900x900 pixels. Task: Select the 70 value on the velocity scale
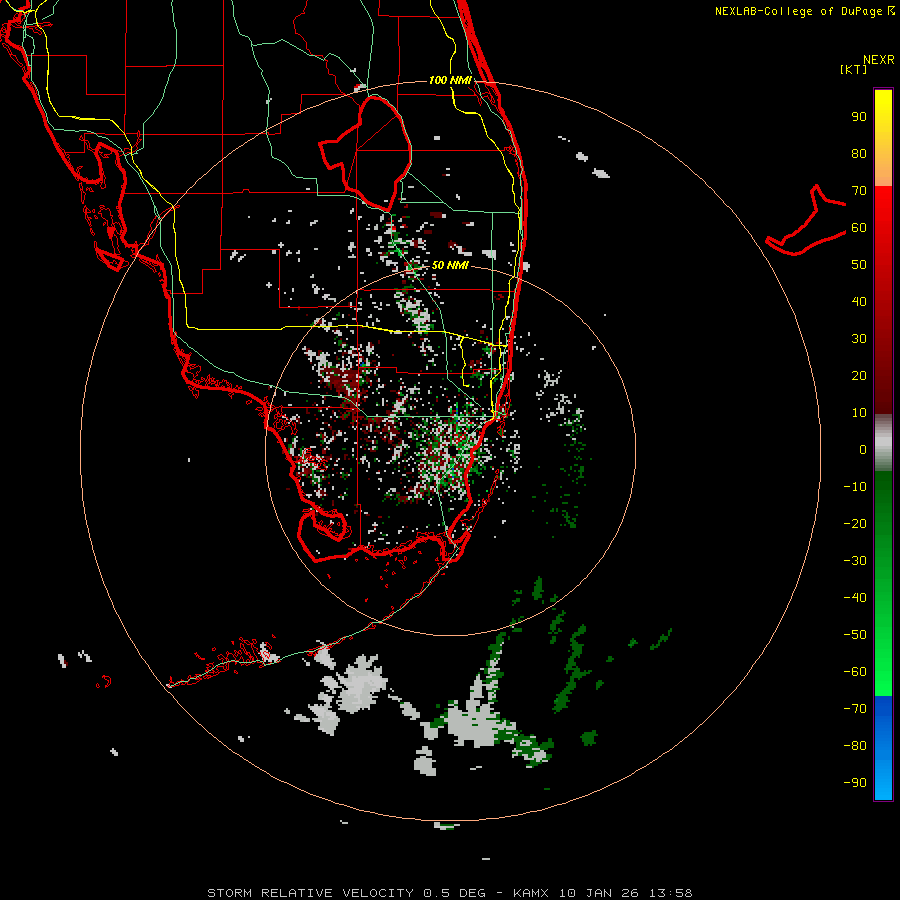[x=859, y=191]
